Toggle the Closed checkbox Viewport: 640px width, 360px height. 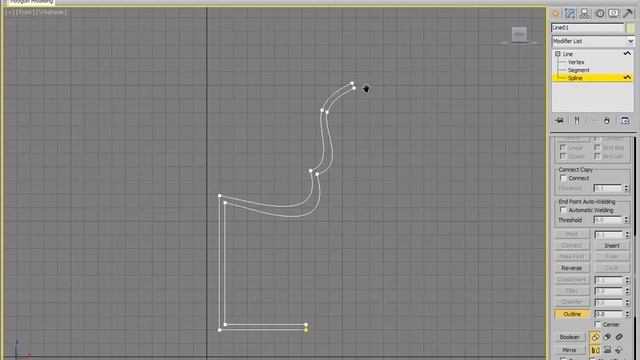coord(563,156)
